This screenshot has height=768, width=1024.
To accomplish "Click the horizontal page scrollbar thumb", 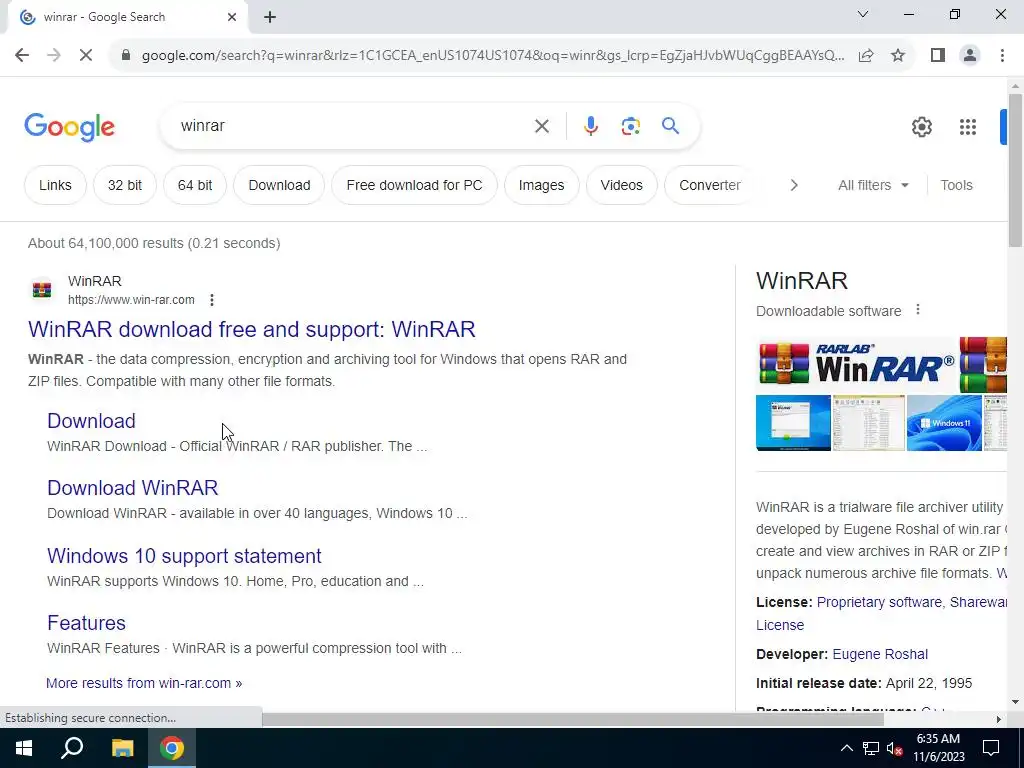I will point(573,720).
